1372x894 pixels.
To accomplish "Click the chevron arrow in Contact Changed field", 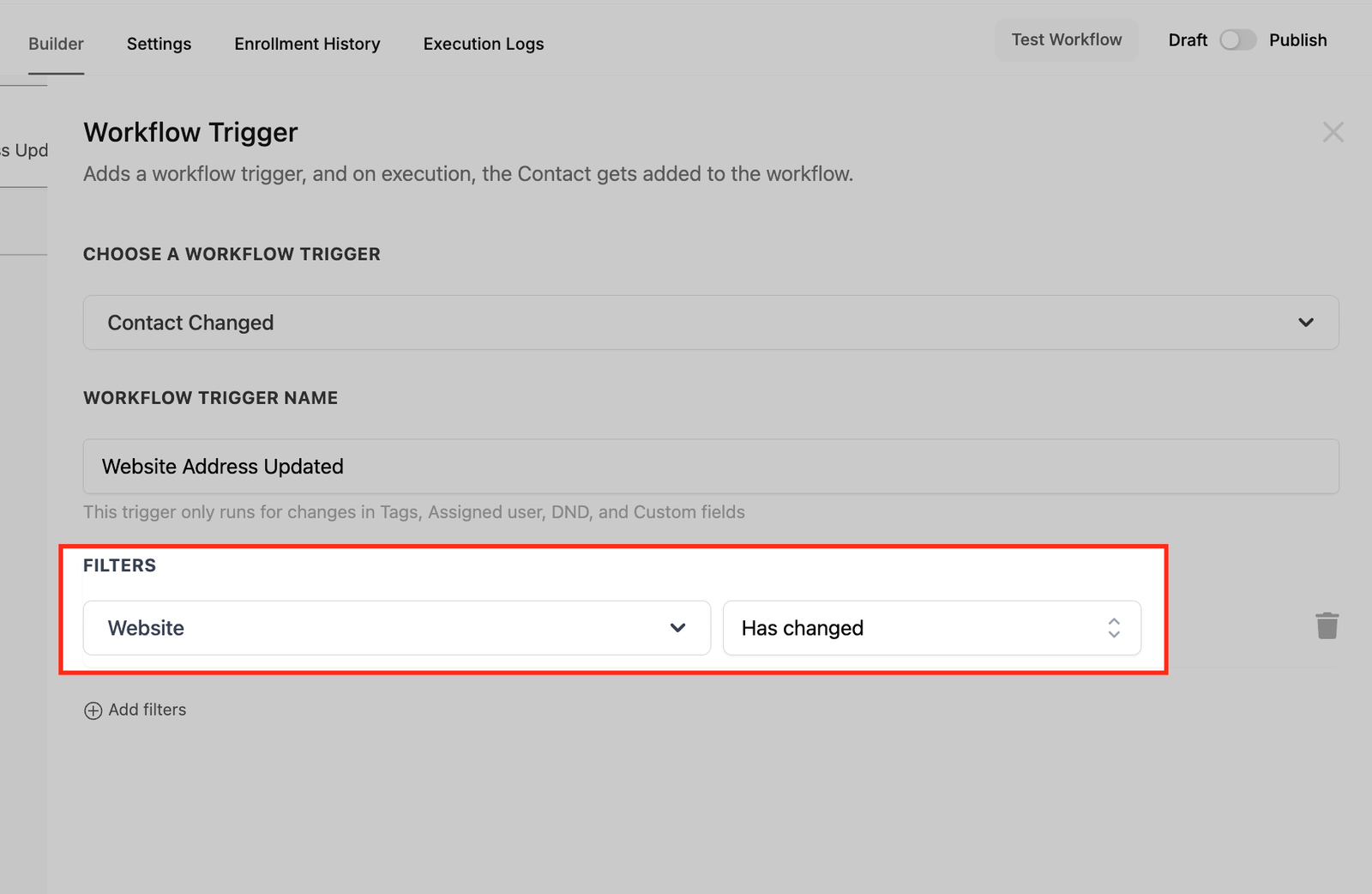I will (x=1305, y=323).
